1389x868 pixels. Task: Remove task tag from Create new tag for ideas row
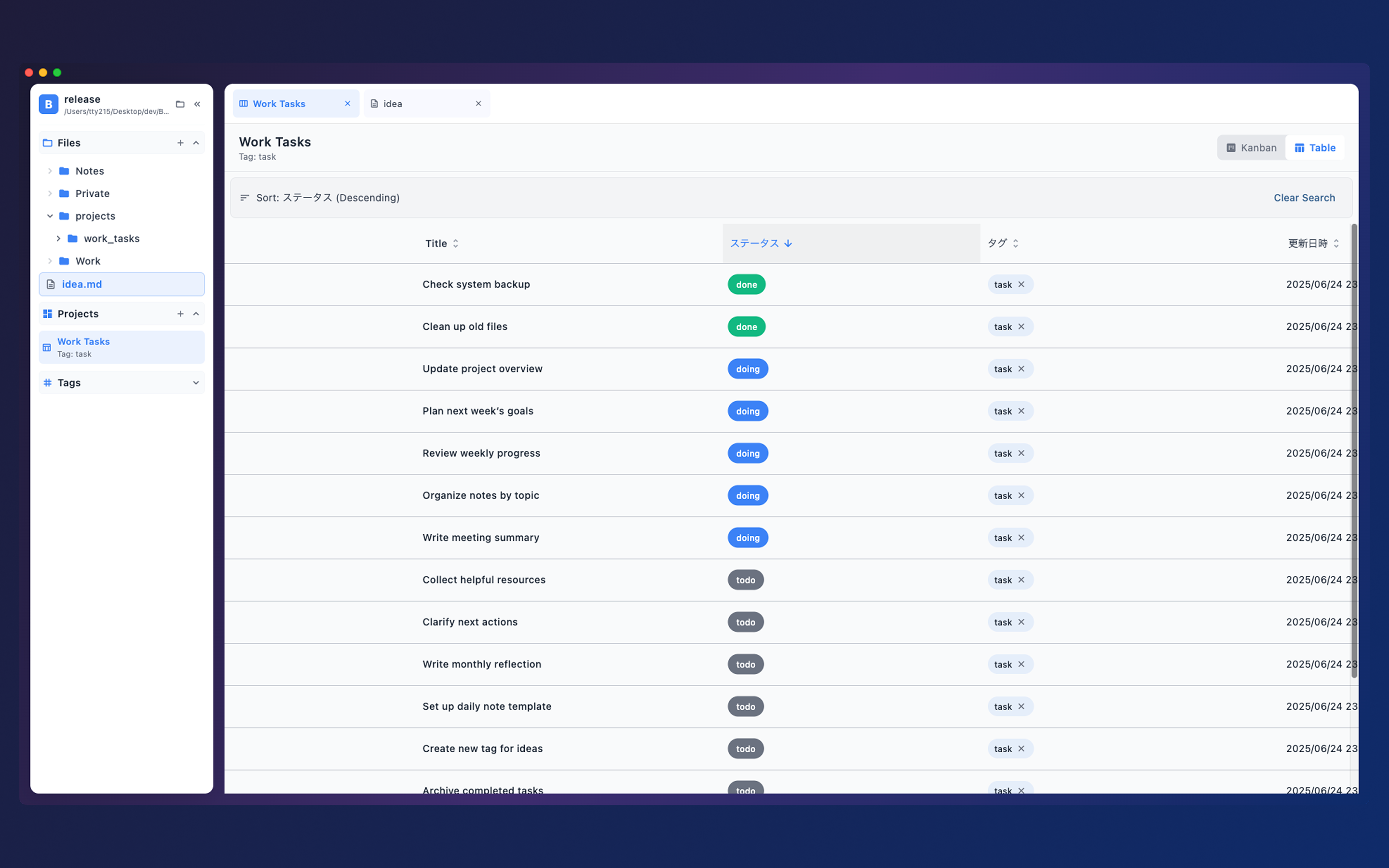(1021, 748)
